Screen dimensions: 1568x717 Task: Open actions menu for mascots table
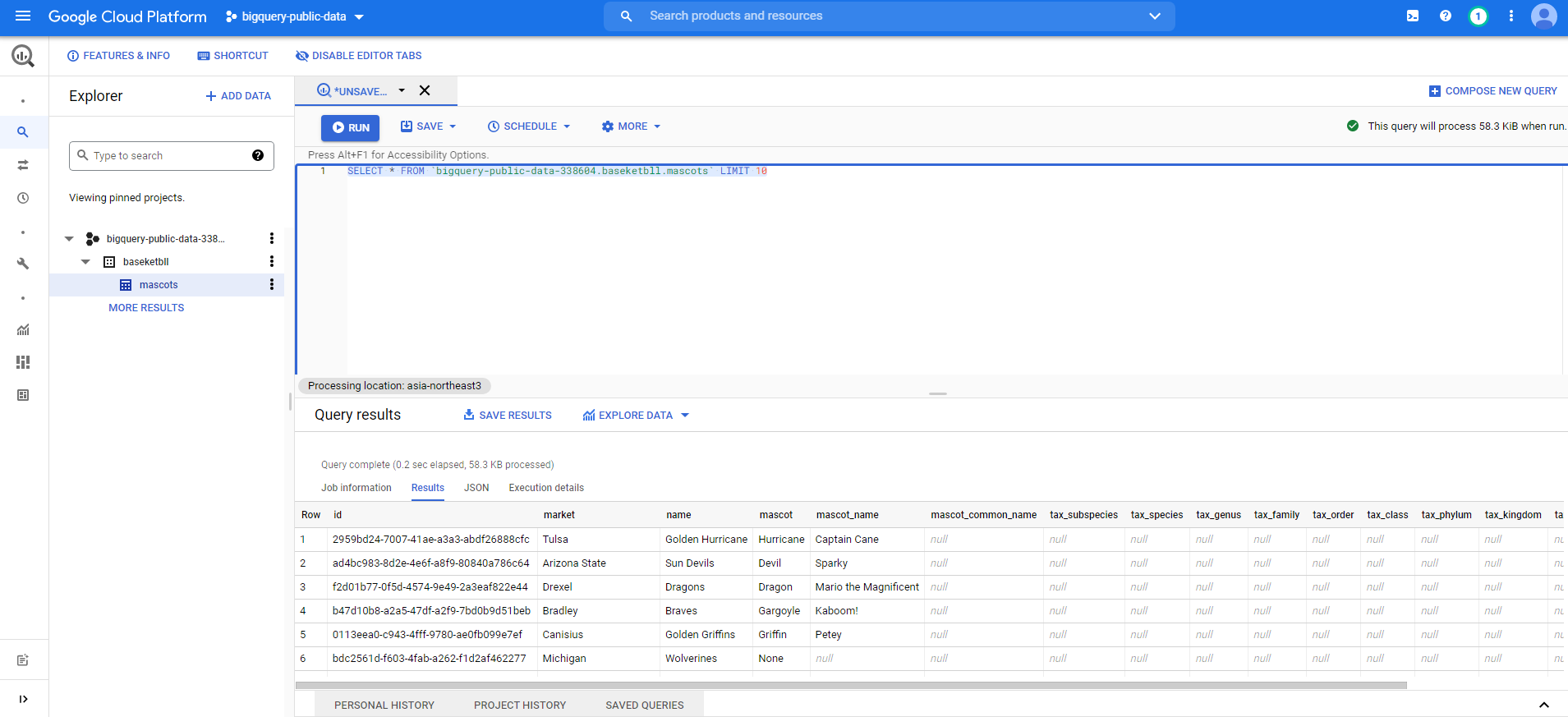(272, 284)
